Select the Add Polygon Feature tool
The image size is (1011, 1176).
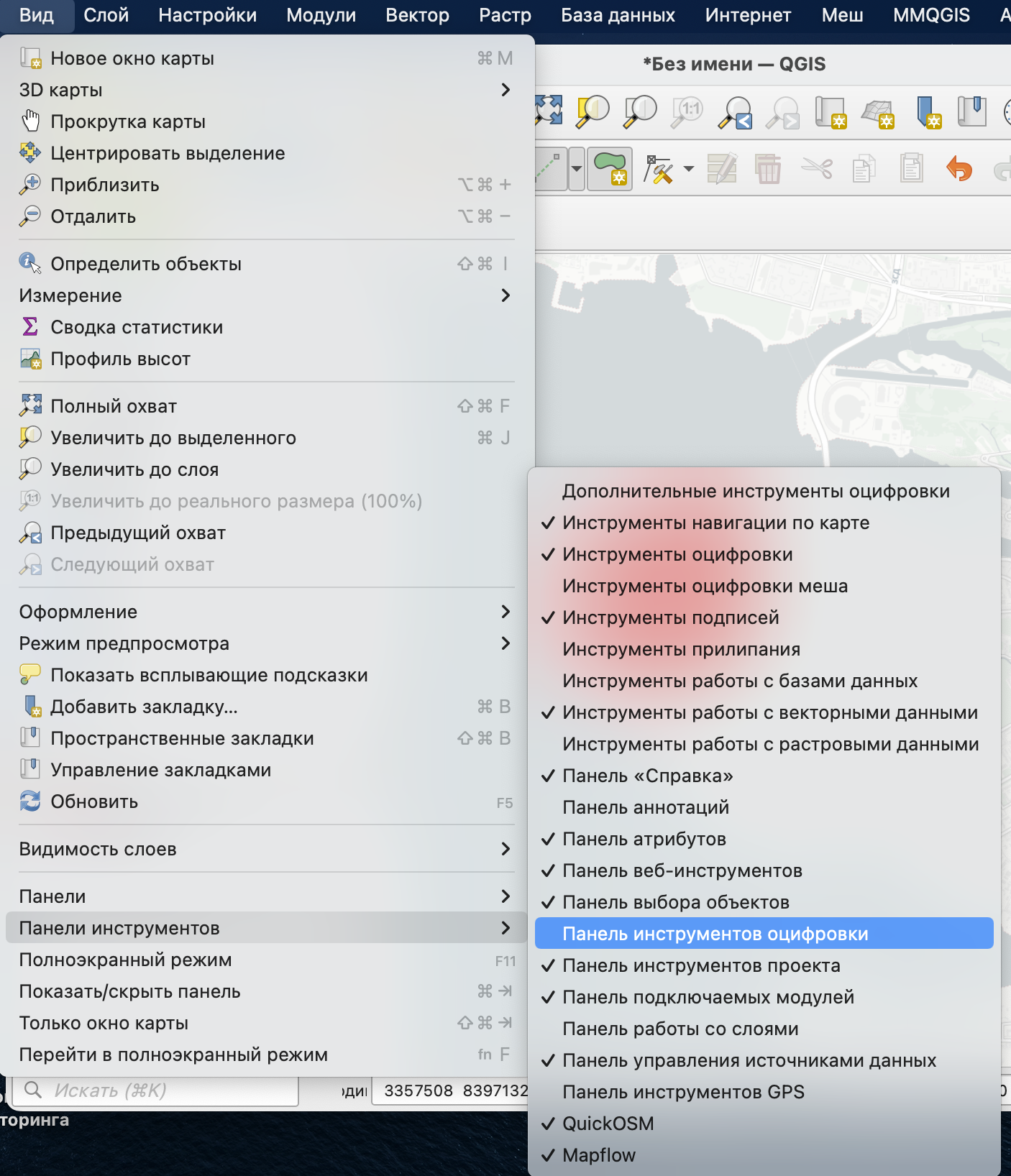[x=610, y=169]
